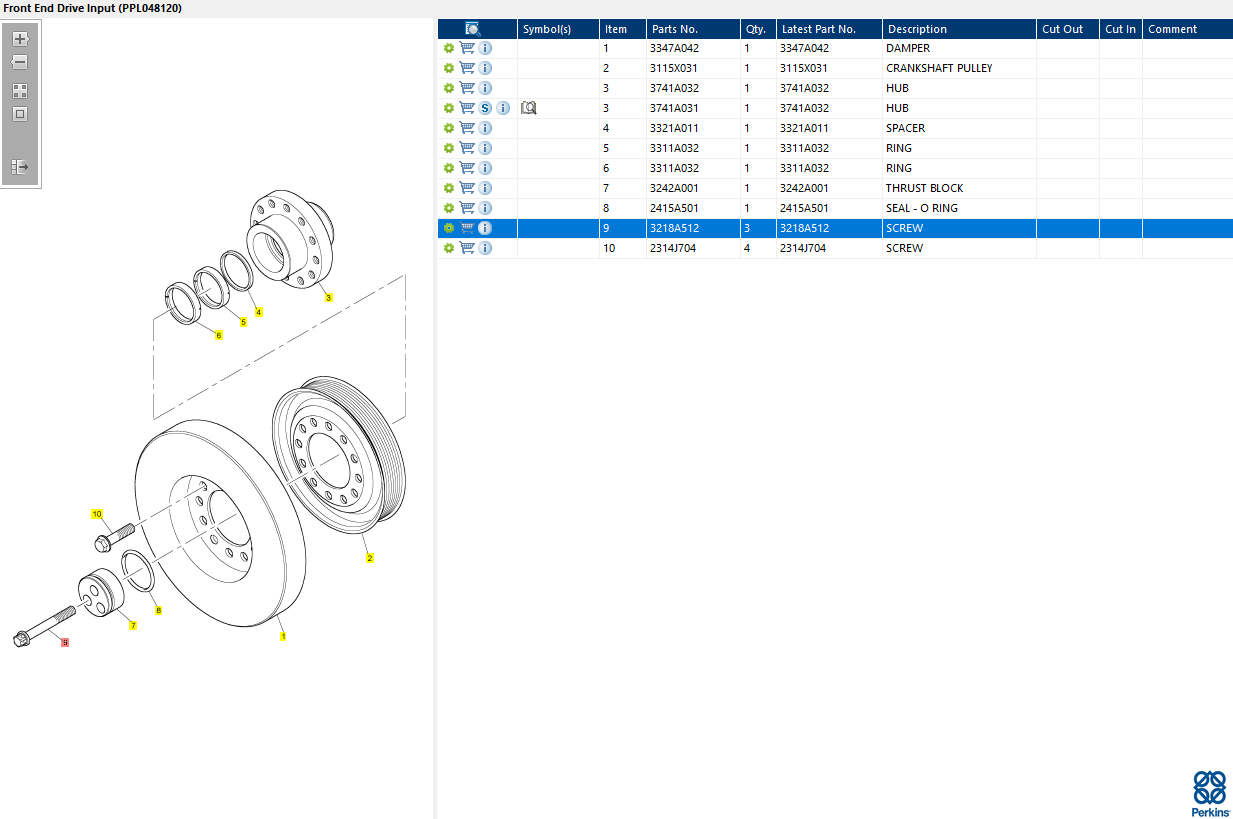This screenshot has width=1233, height=819.
Task: Add SCREW 2314J704 to the cart
Action: point(467,248)
